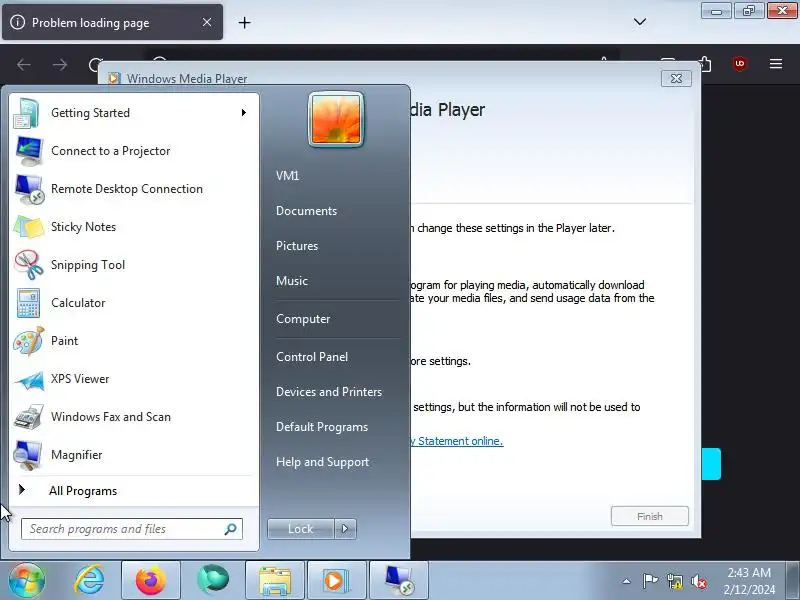Viewport: 800px width, 600px height.
Task: Switch to Windows Media Player taskbar button
Action: click(337, 581)
